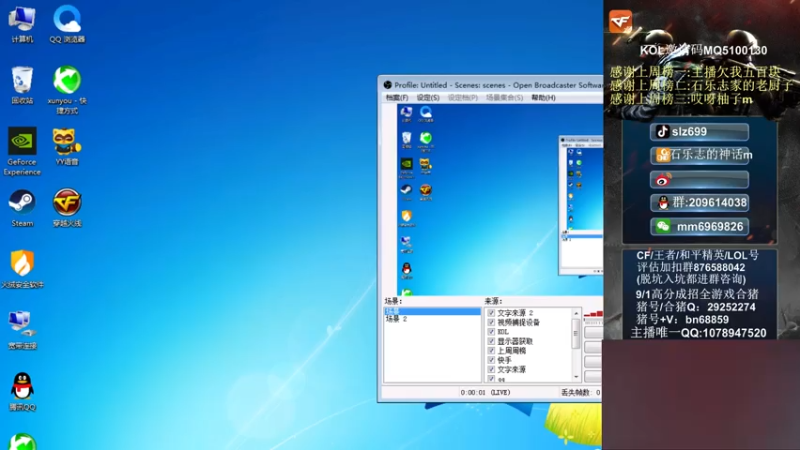800x450 pixels.
Task: Click the 丢失帧数 status bar entry
Action: click(581, 392)
